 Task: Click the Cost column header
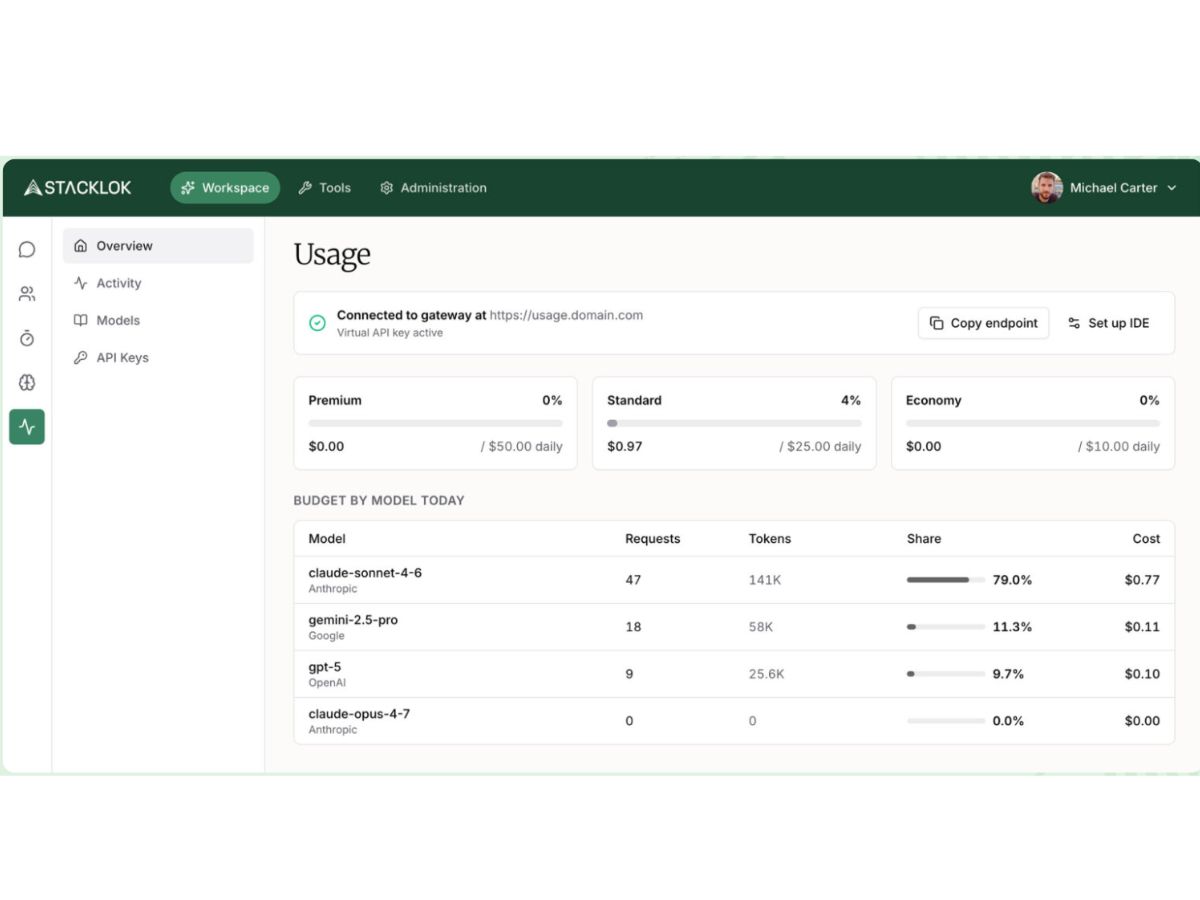tap(1146, 538)
